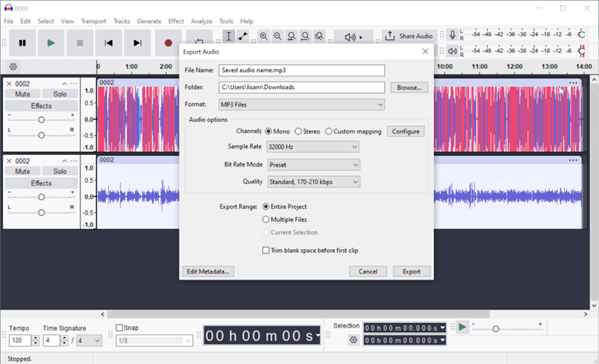The image size is (599, 364).
Task: Open the second track's control panel menu dots
Action: [x=74, y=161]
